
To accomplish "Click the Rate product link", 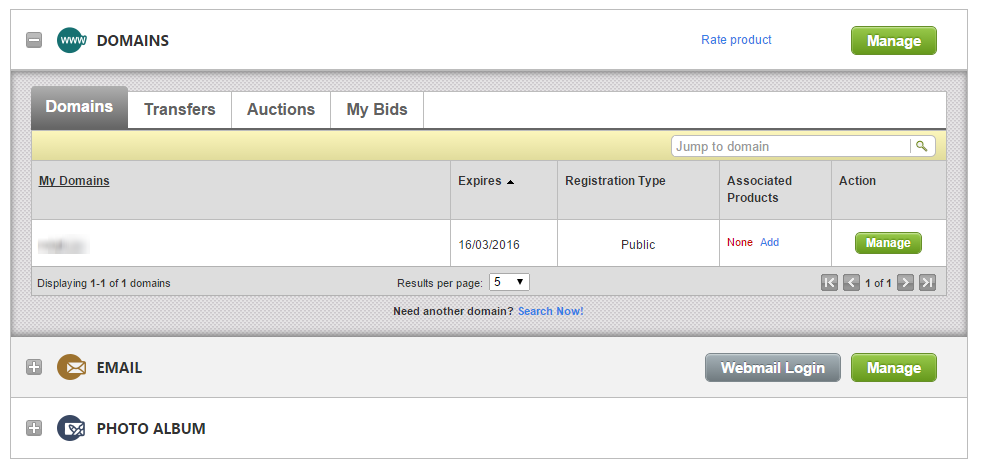I will pyautogui.click(x=736, y=40).
